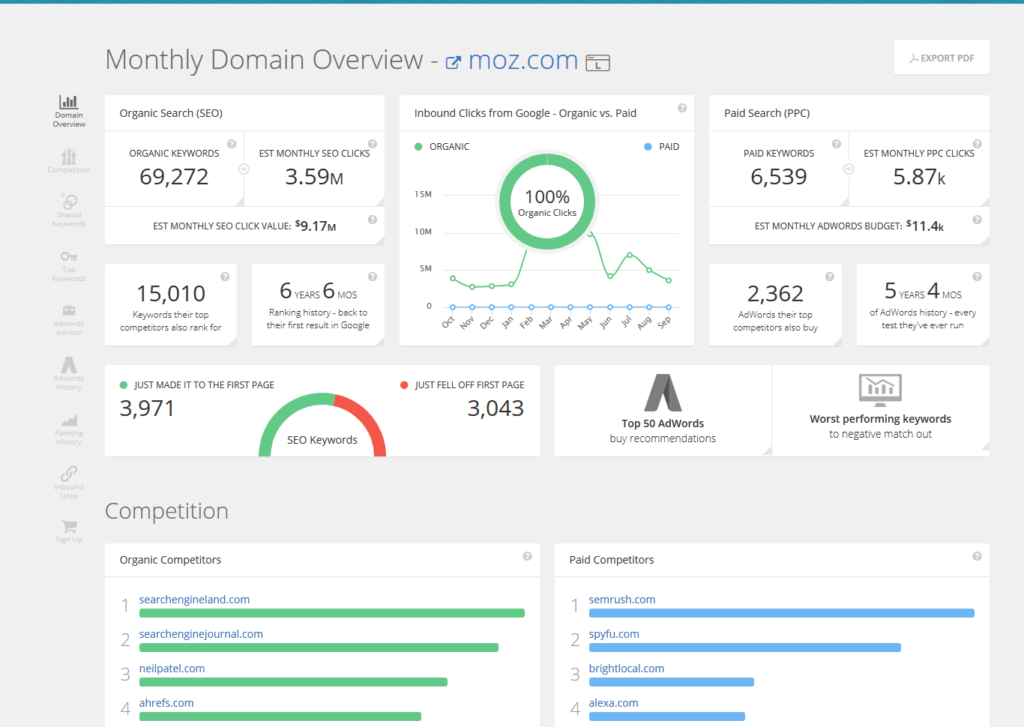Viewport: 1024px width, 727px height.
Task: Open Worst performing keywords tile
Action: [x=880, y=409]
